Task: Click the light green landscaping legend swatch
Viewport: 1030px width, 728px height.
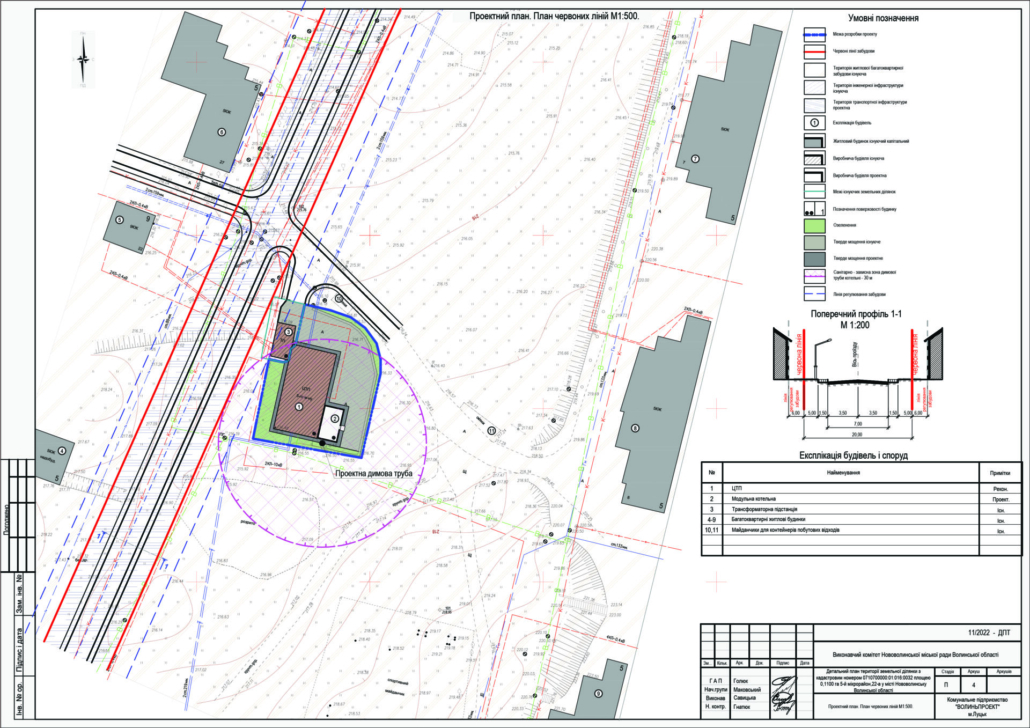Action: pos(814,226)
